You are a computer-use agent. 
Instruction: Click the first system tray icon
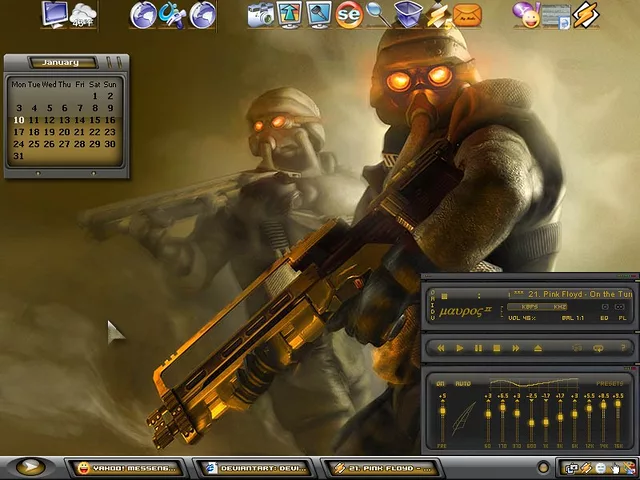(x=572, y=468)
